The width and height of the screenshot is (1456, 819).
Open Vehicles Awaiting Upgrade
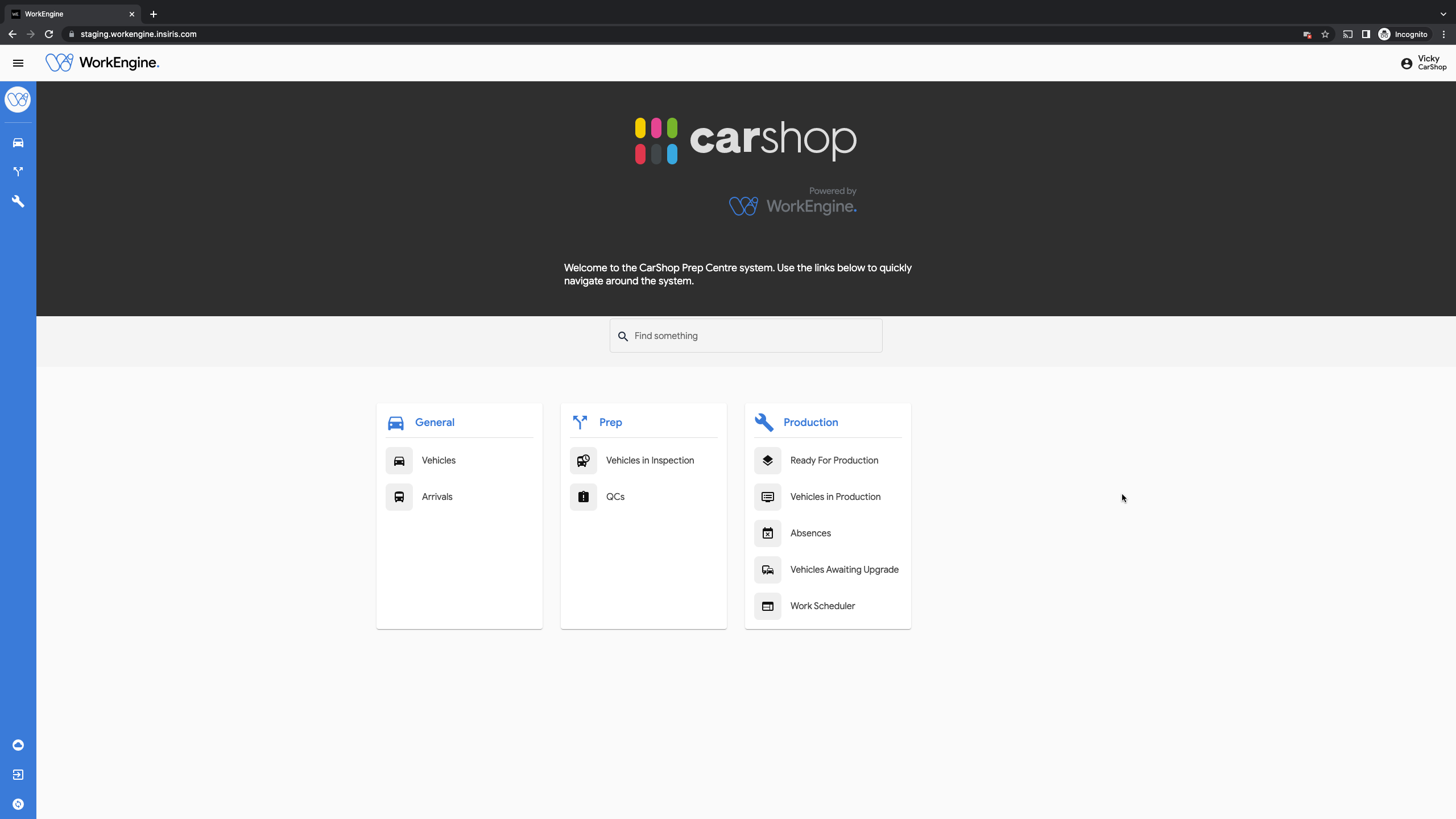844,570
